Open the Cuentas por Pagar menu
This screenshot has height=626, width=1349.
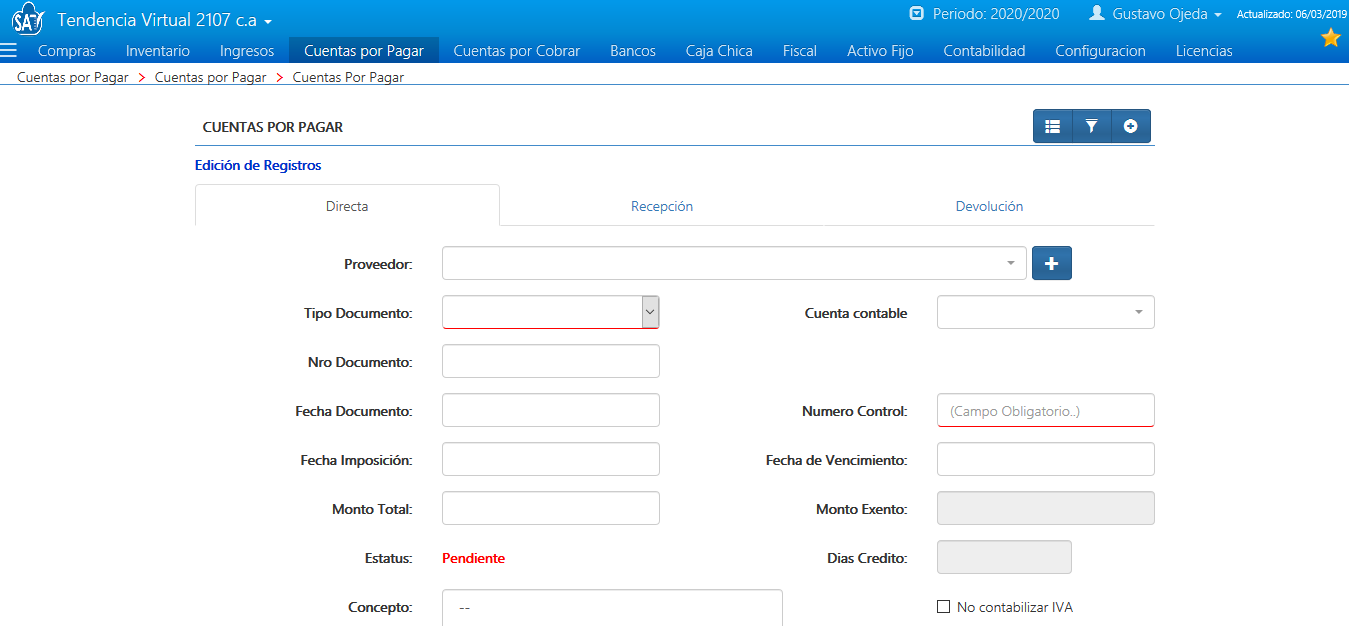coord(364,50)
